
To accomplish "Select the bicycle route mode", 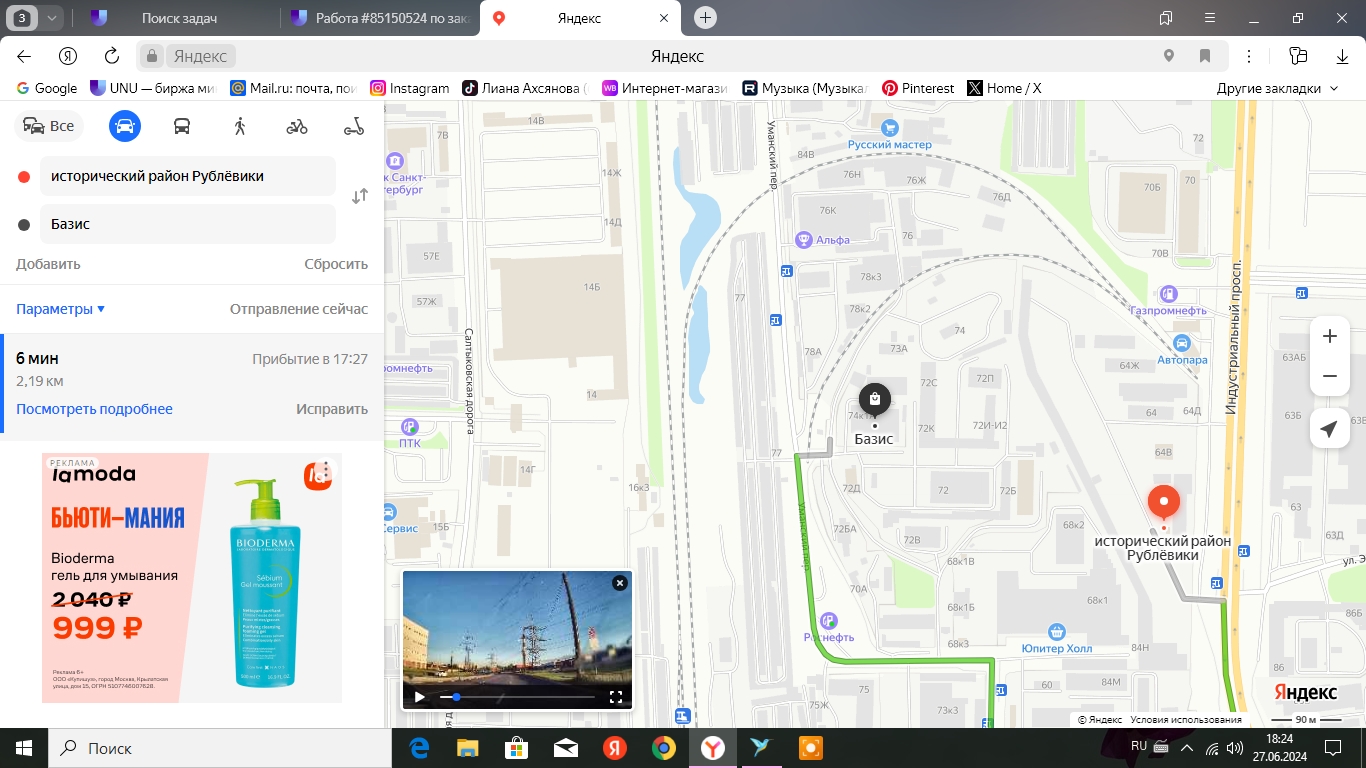I will click(x=297, y=126).
